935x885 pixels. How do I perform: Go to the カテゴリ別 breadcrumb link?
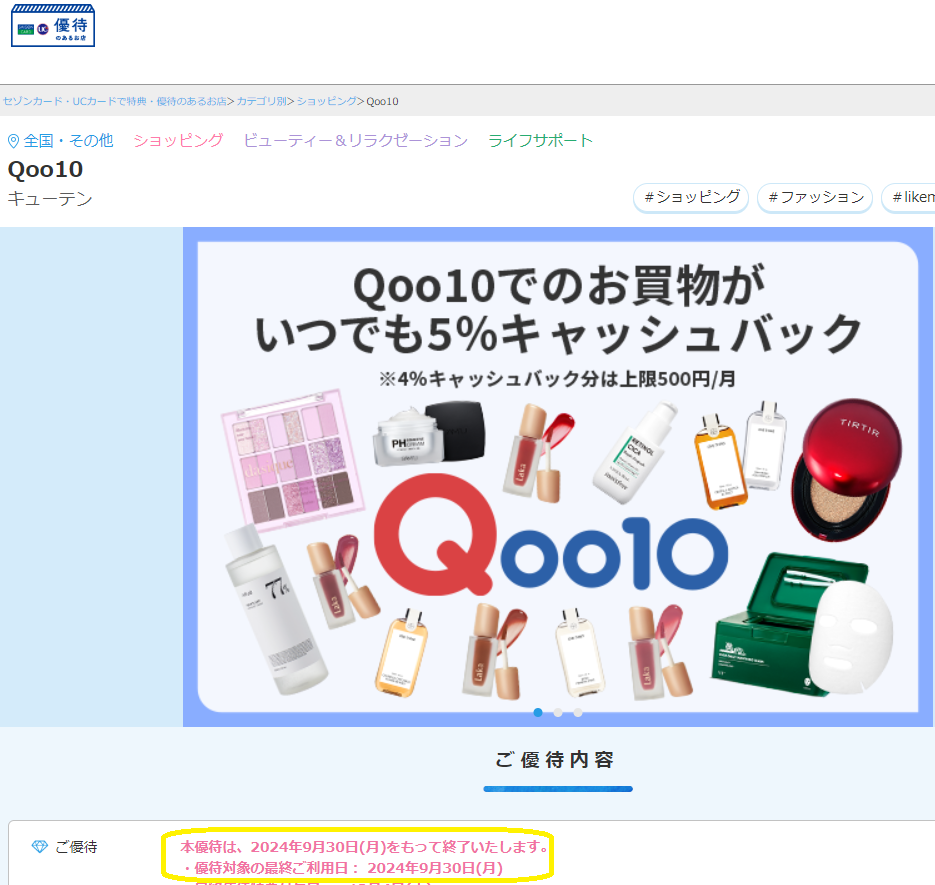pyautogui.click(x=261, y=101)
